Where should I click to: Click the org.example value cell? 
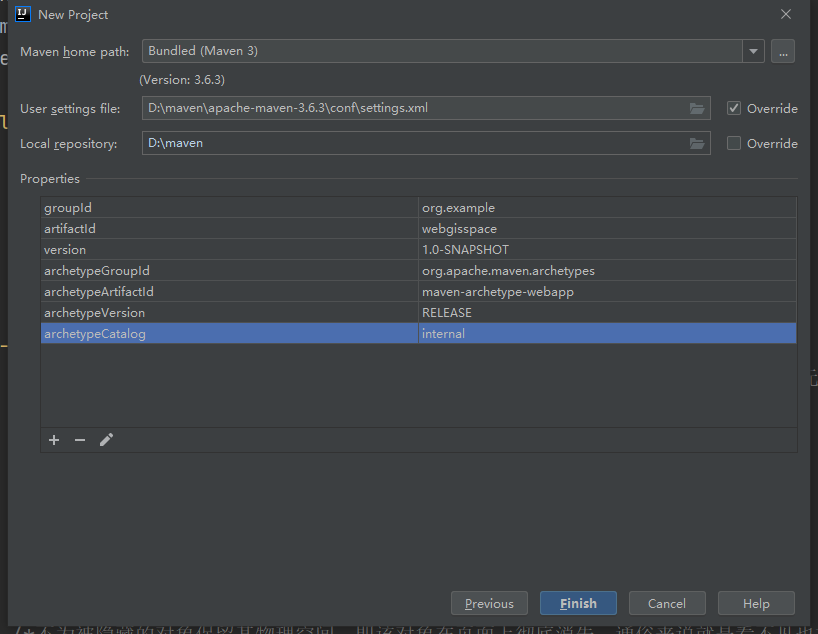coord(607,208)
